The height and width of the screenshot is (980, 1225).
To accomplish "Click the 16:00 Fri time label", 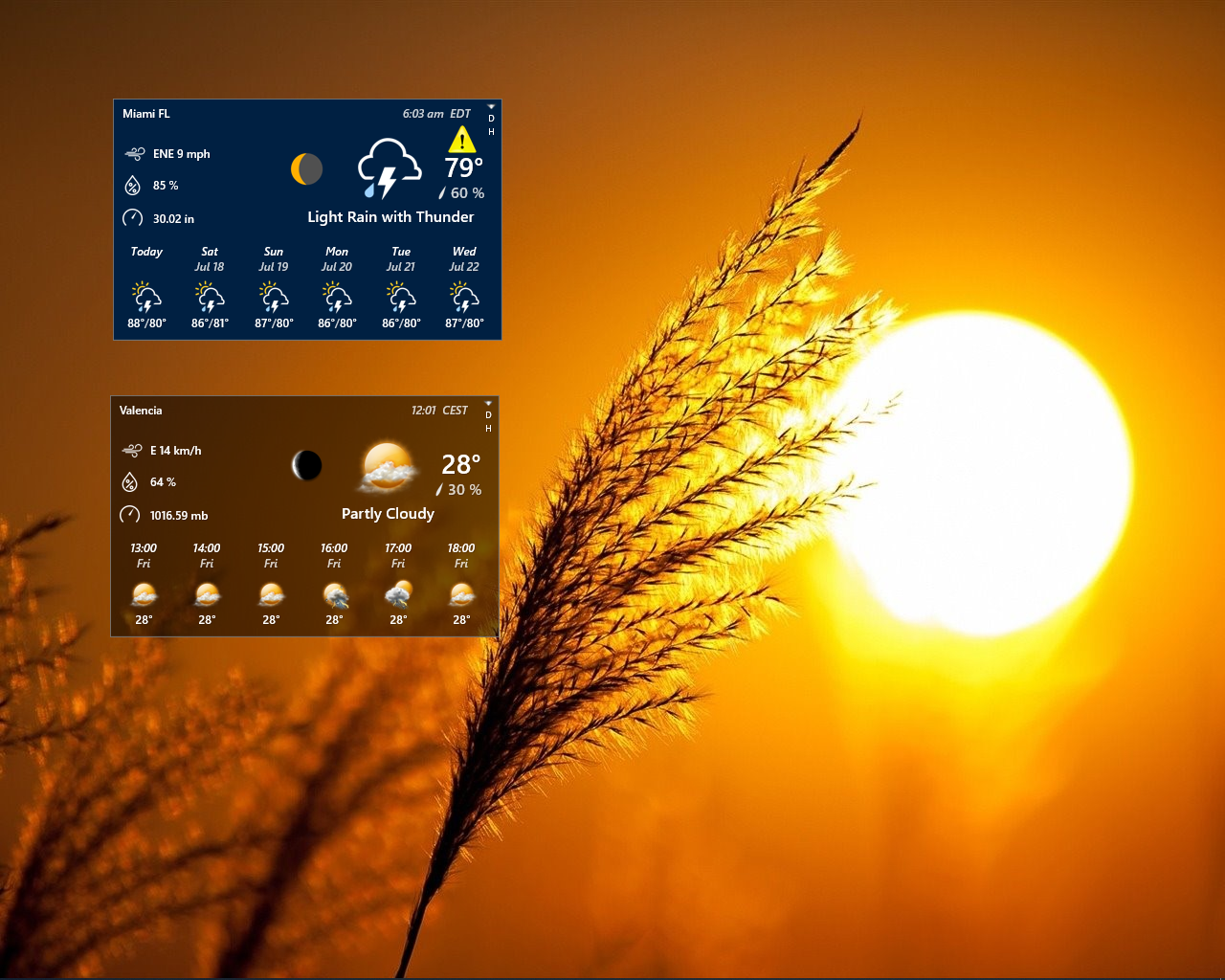I will click(x=334, y=556).
